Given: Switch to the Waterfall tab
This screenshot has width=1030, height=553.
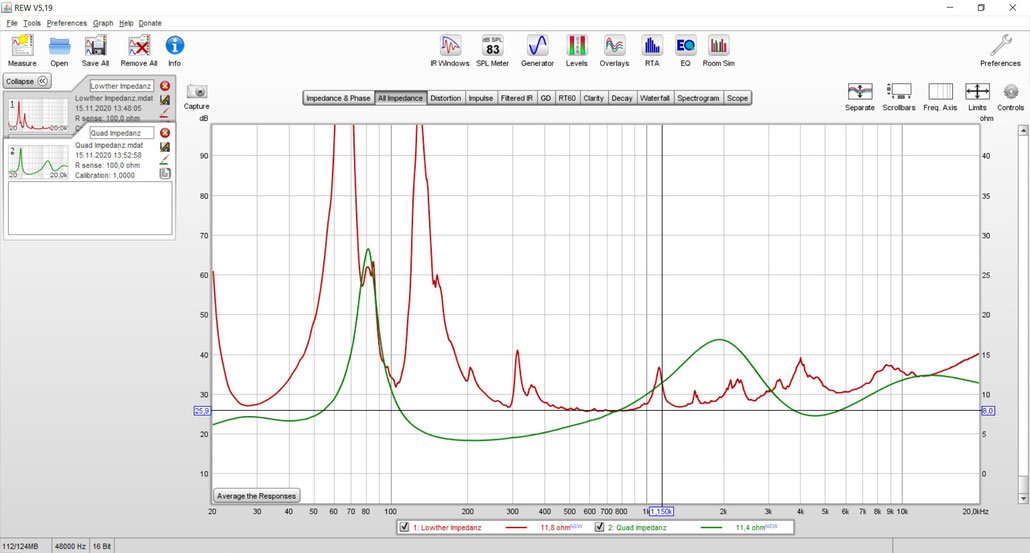Looking at the screenshot, I should point(655,98).
